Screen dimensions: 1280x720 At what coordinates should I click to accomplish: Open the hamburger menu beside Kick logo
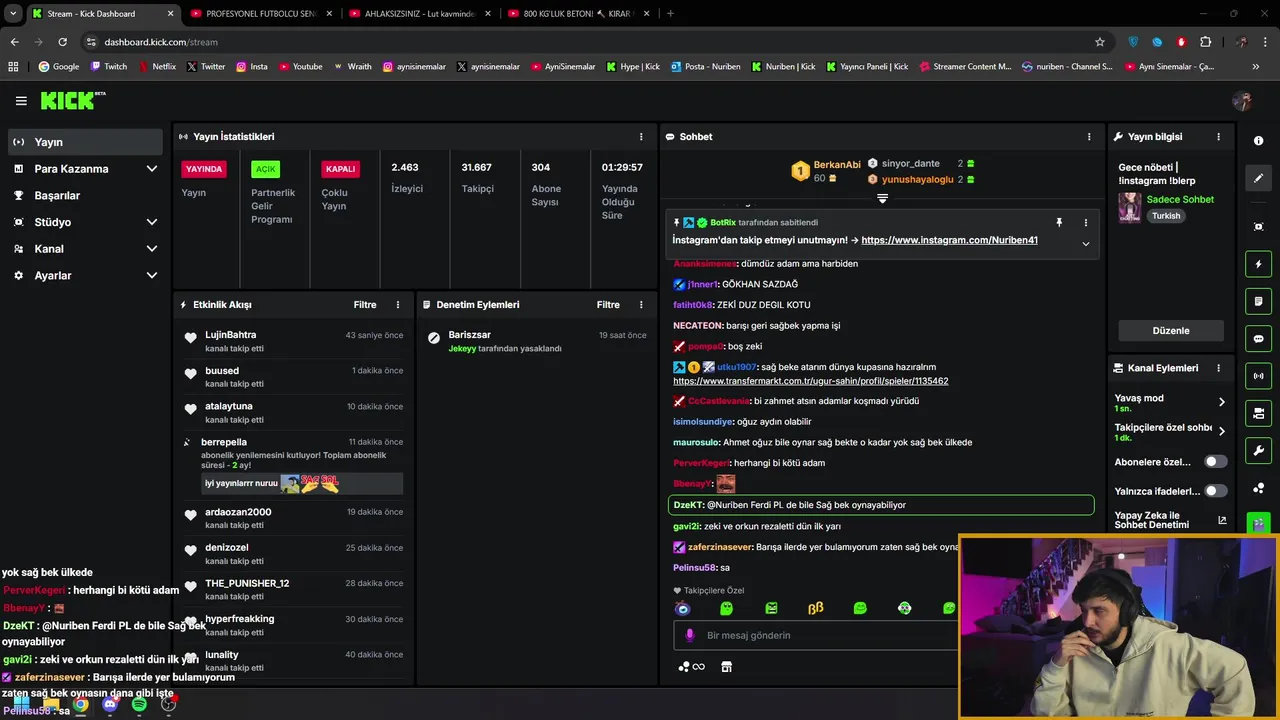21,101
